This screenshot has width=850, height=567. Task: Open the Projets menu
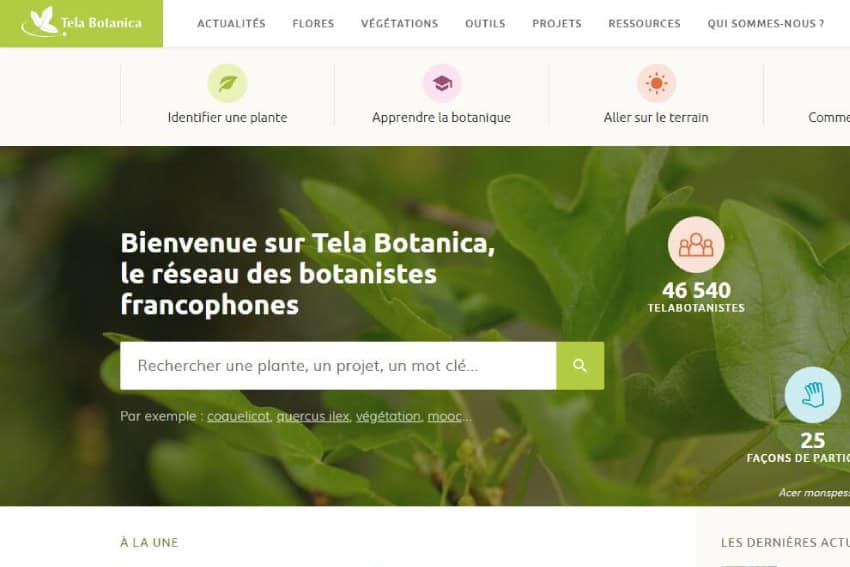[557, 23]
